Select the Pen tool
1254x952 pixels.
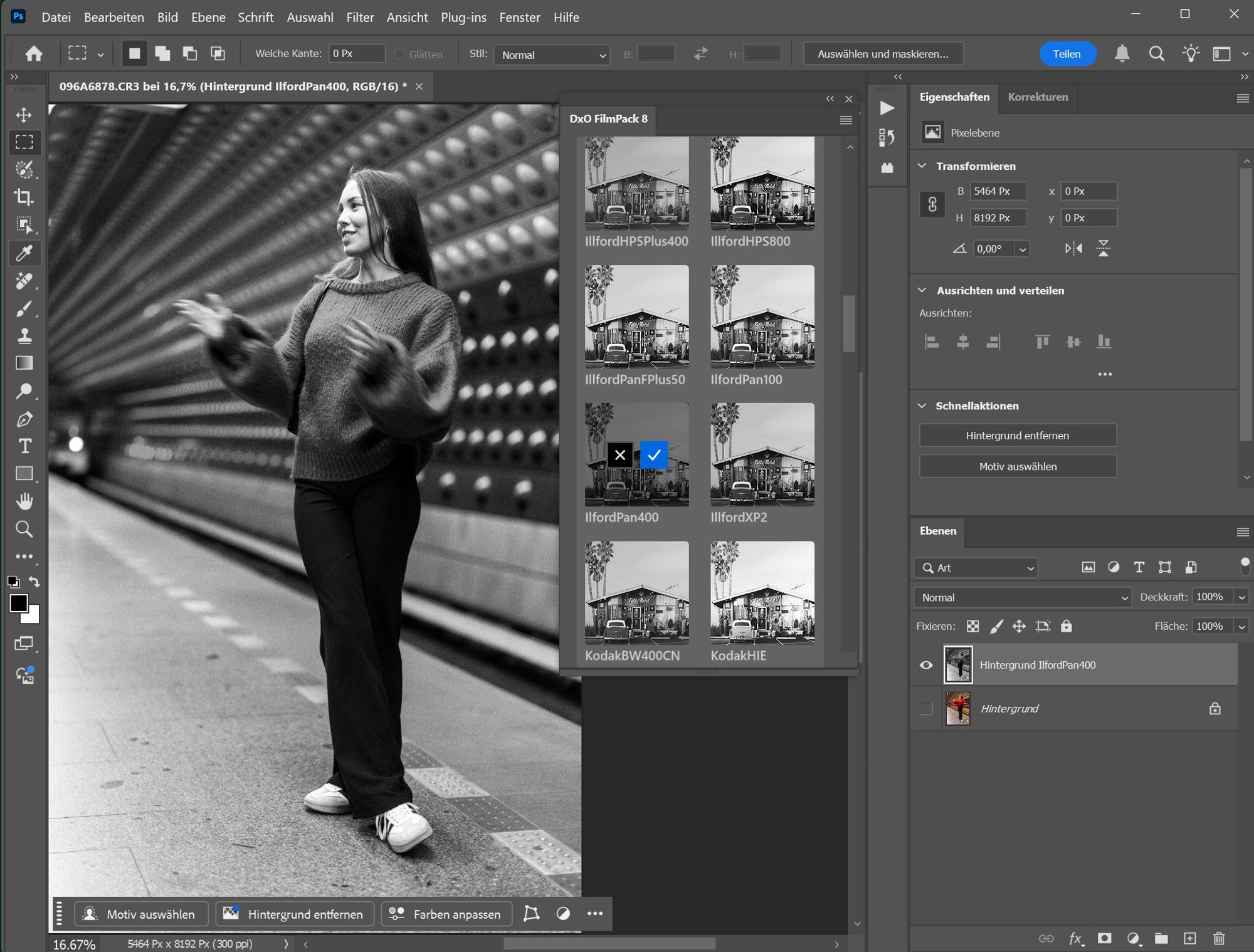click(x=24, y=419)
